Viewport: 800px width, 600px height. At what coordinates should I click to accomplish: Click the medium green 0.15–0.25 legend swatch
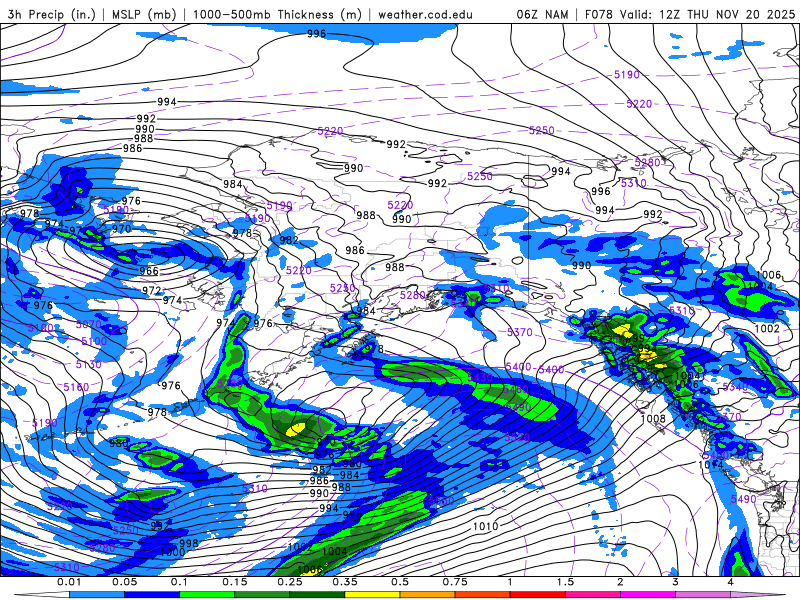tap(262, 595)
